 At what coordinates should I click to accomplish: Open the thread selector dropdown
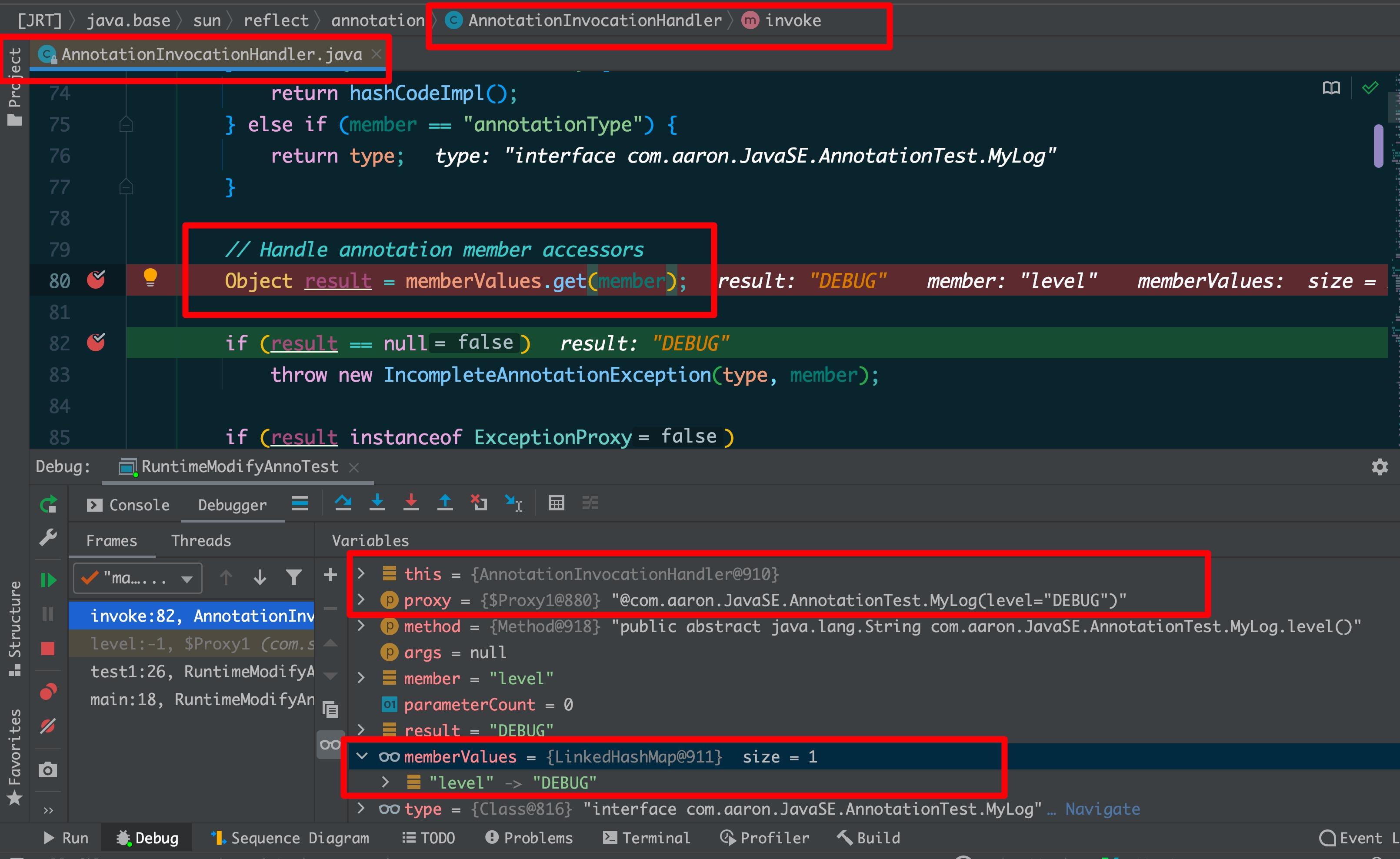[137, 579]
